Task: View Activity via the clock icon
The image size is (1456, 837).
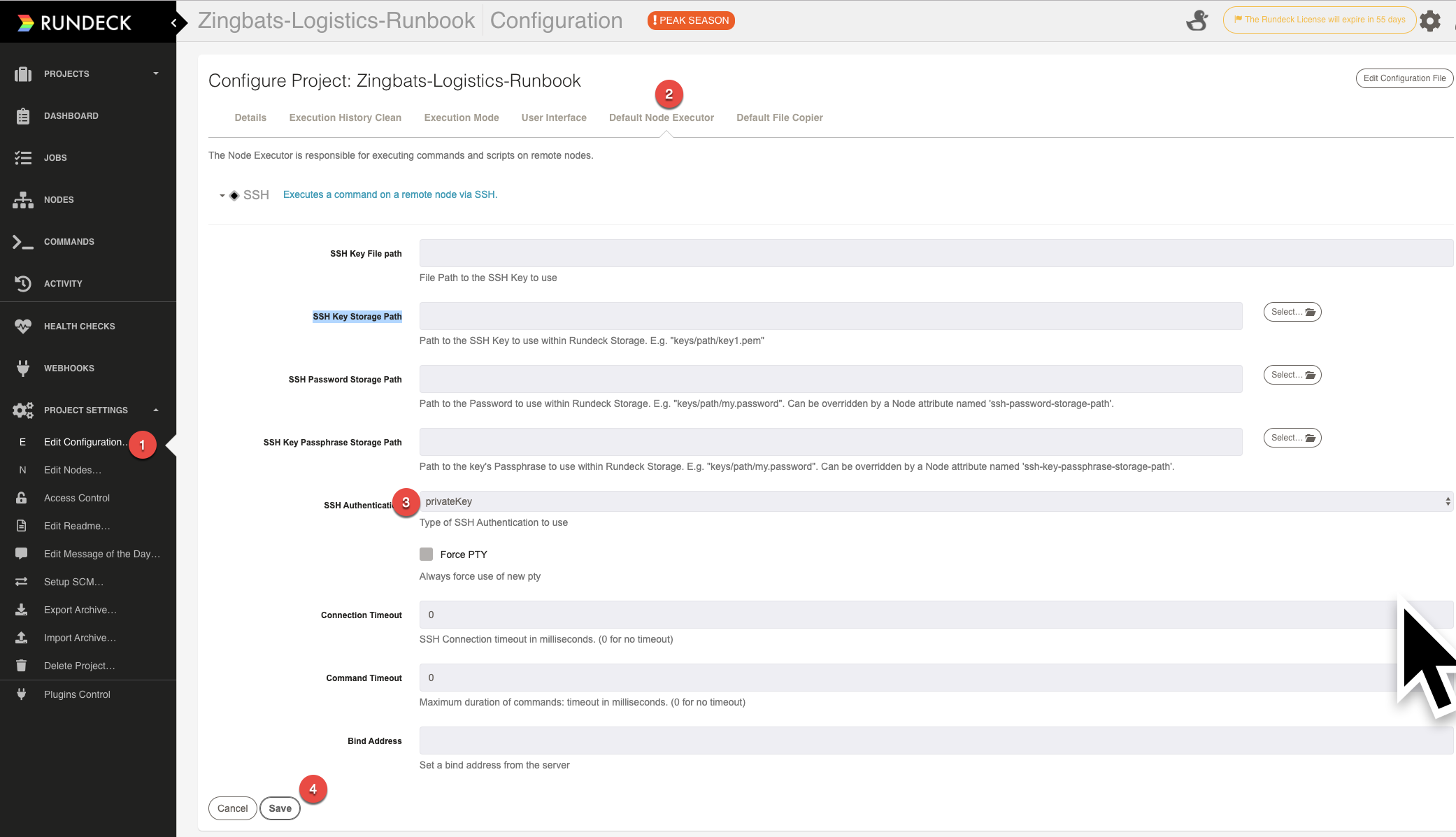Action: pos(23,283)
